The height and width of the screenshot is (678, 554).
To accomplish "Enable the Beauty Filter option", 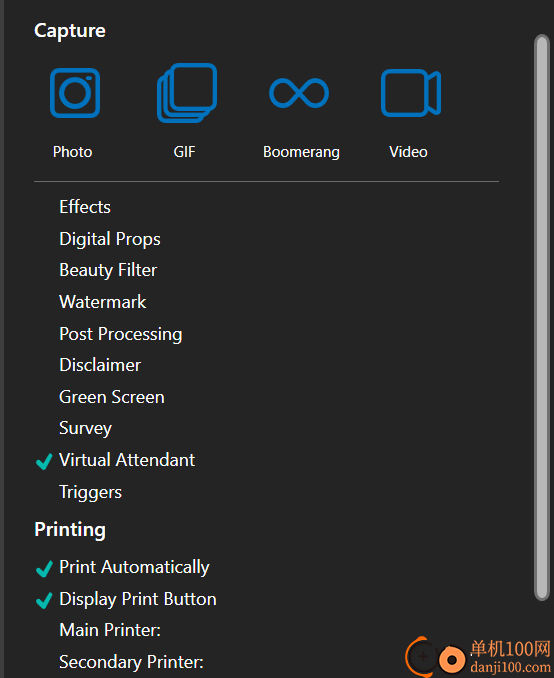I will 108,270.
